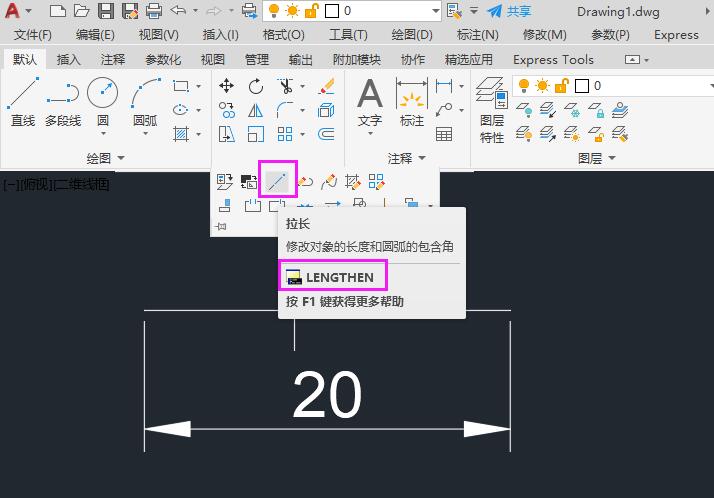Open the Text (文字) dropdown arrow

370,133
